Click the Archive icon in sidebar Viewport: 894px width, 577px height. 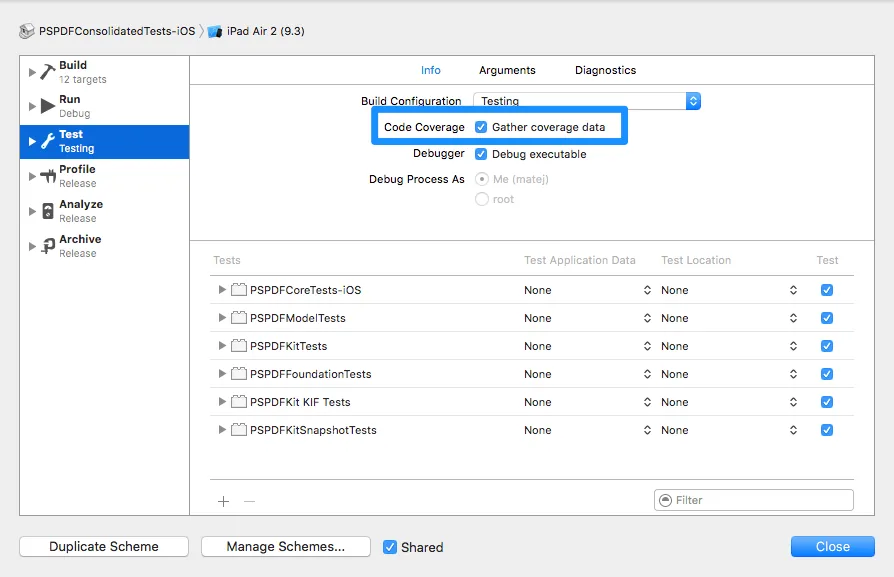coord(48,246)
